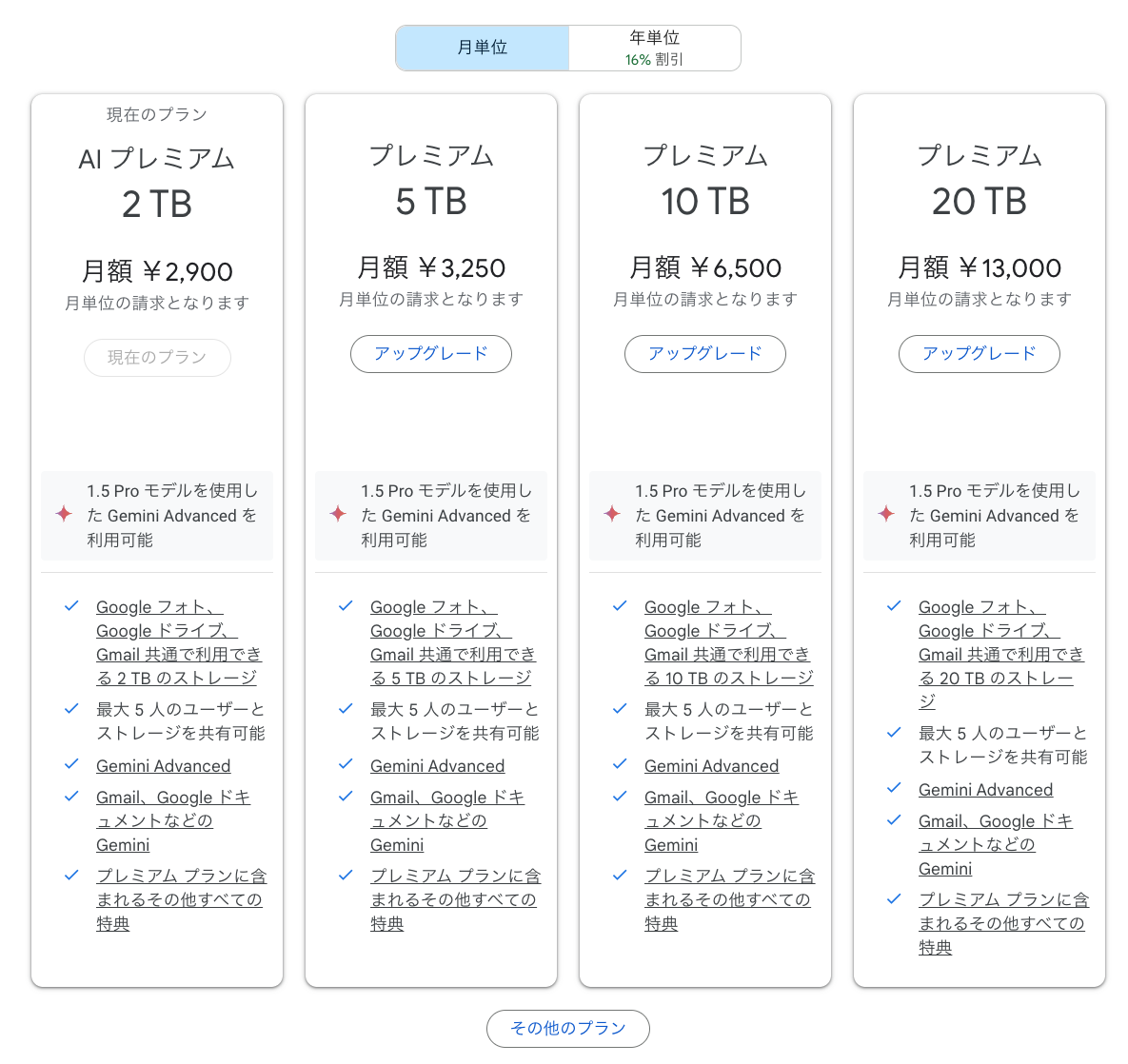Upgrade to the Premium 20 TB plan
Screen dimensions: 1128x1064
980,354
